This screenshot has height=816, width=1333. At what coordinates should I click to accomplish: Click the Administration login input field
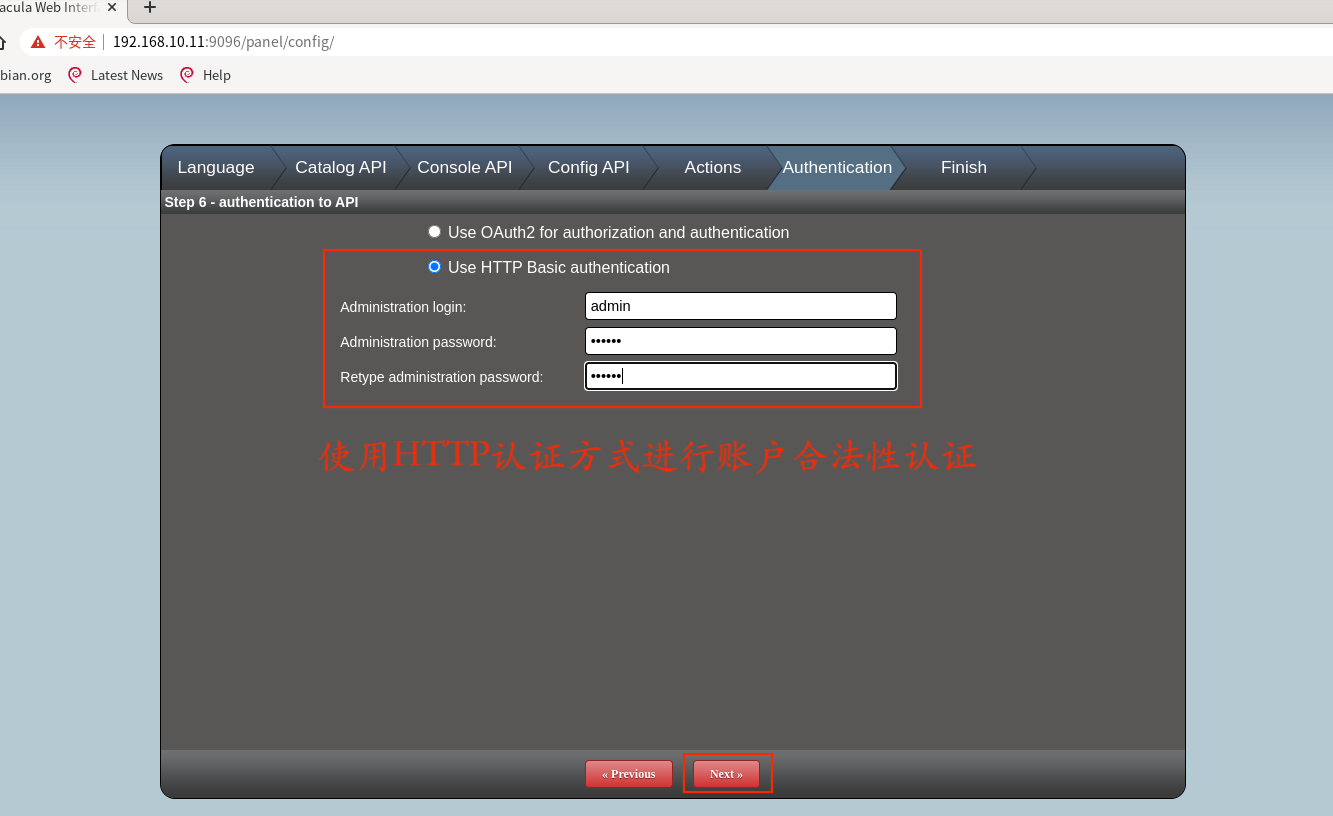[740, 306]
